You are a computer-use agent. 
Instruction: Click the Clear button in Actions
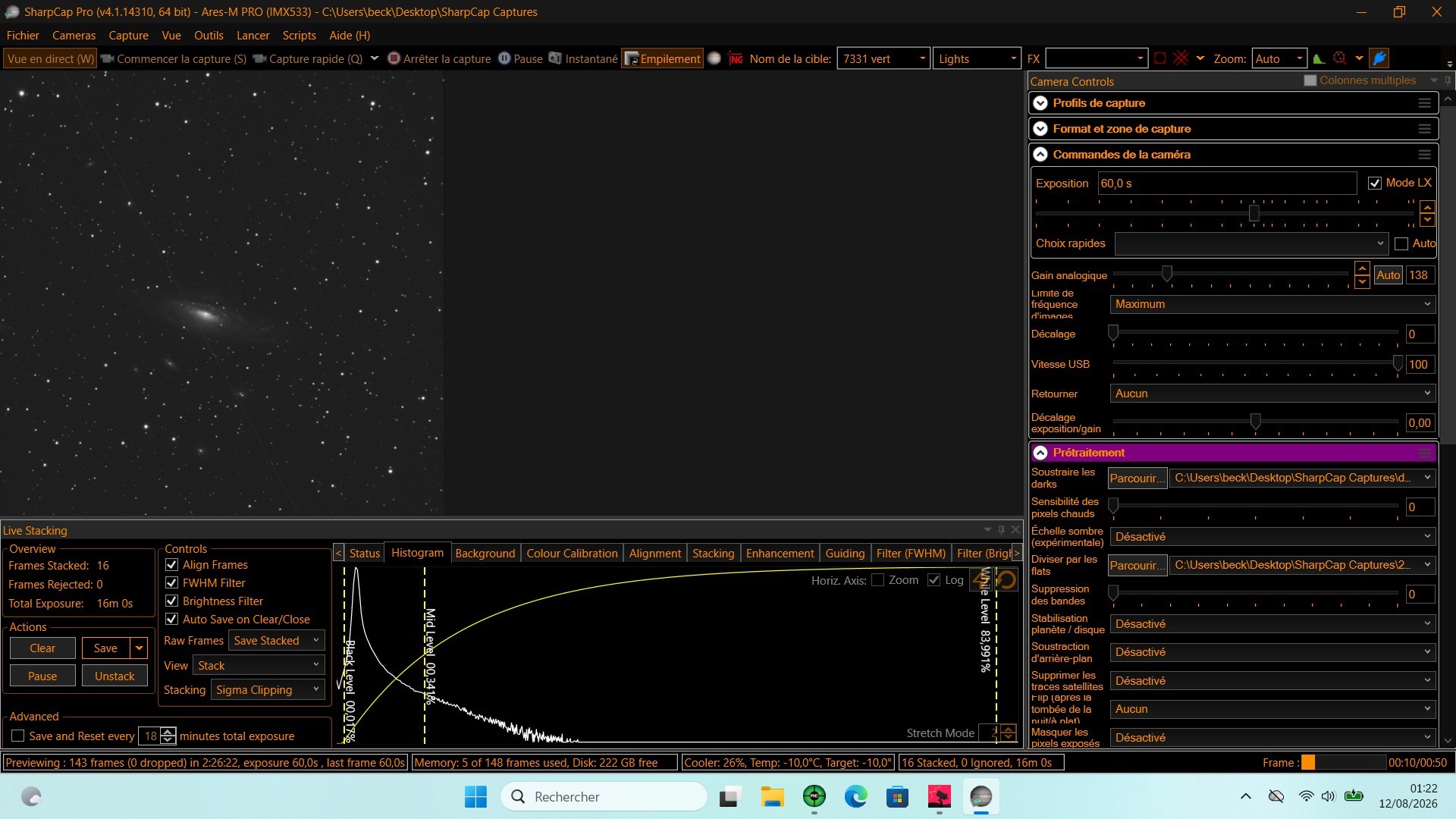click(x=42, y=648)
